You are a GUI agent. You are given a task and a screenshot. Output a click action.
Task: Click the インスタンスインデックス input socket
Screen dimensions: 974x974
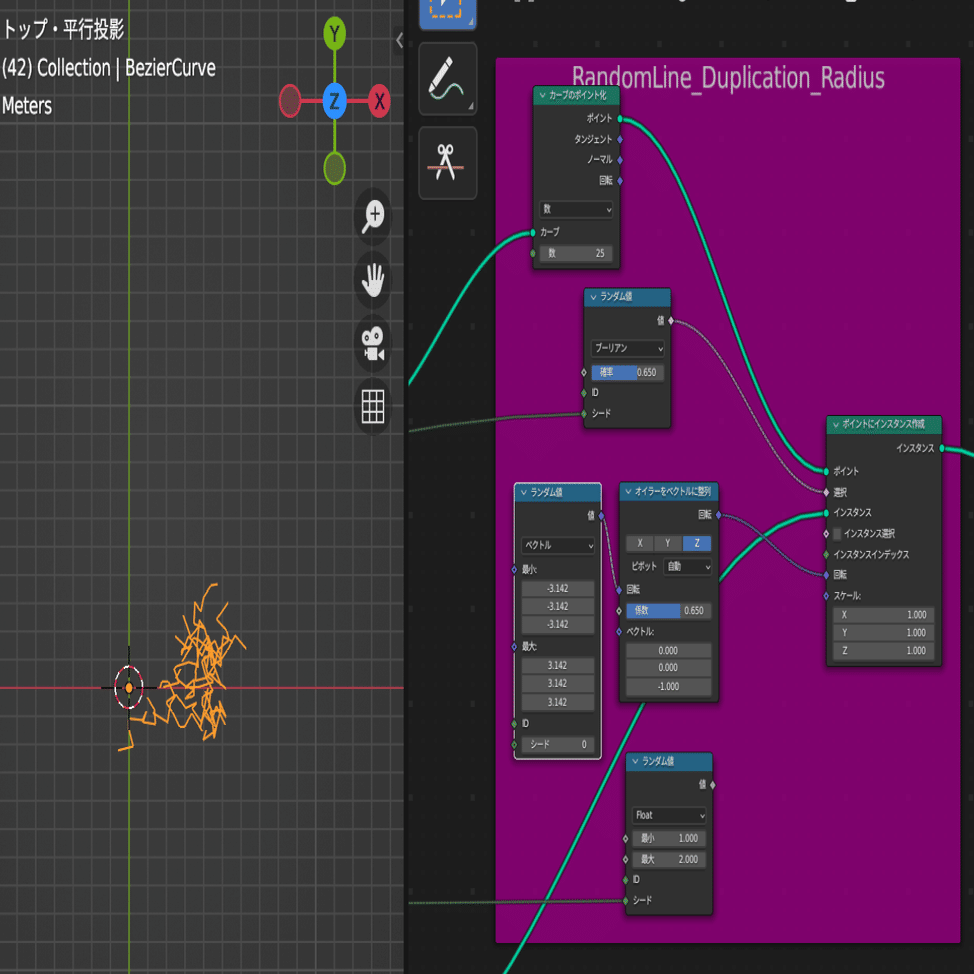tap(826, 555)
